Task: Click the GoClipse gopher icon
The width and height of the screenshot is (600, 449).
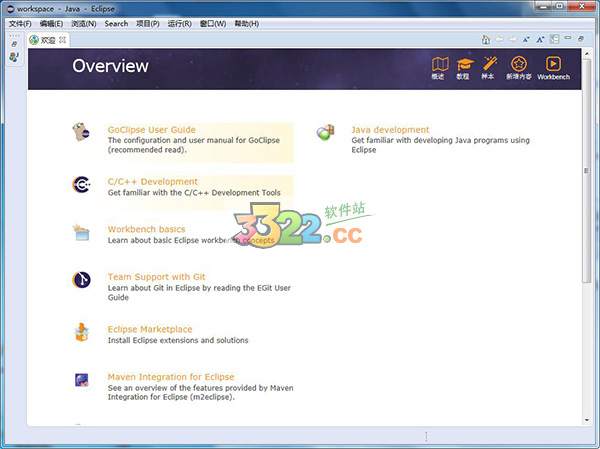Action: point(82,132)
